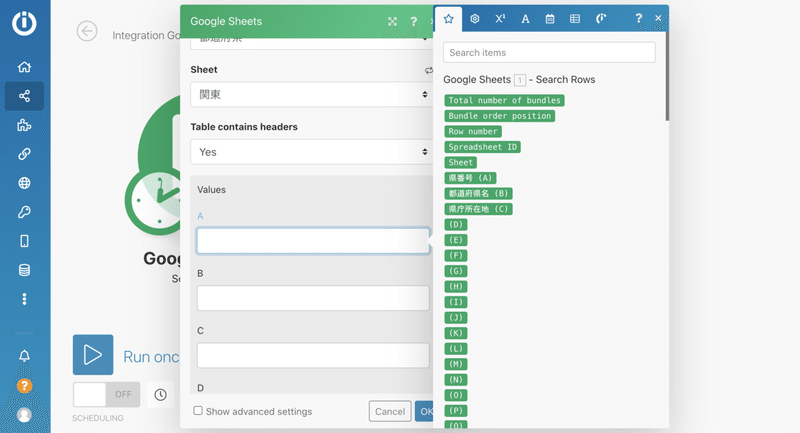The image size is (800, 433).
Task: Go to Home in the left sidebar
Action: click(24, 67)
